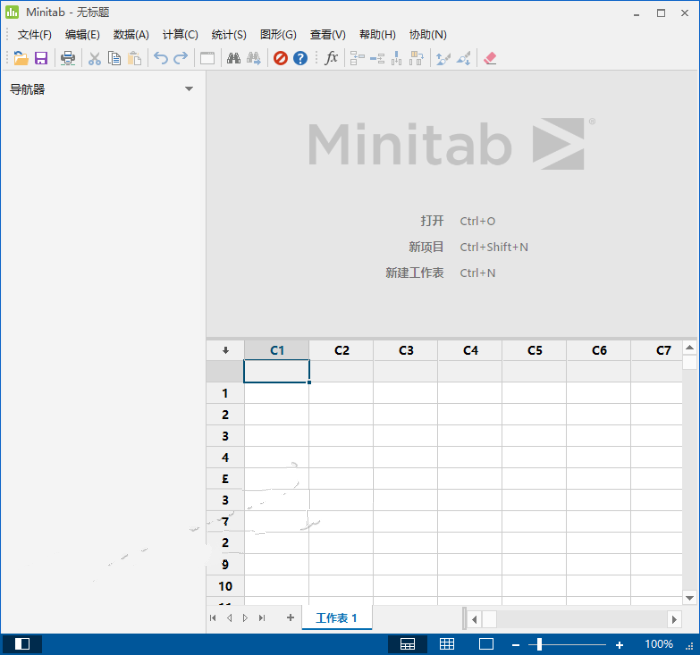
Task: Paste with the clipboard toolbar icon
Action: pos(134,58)
